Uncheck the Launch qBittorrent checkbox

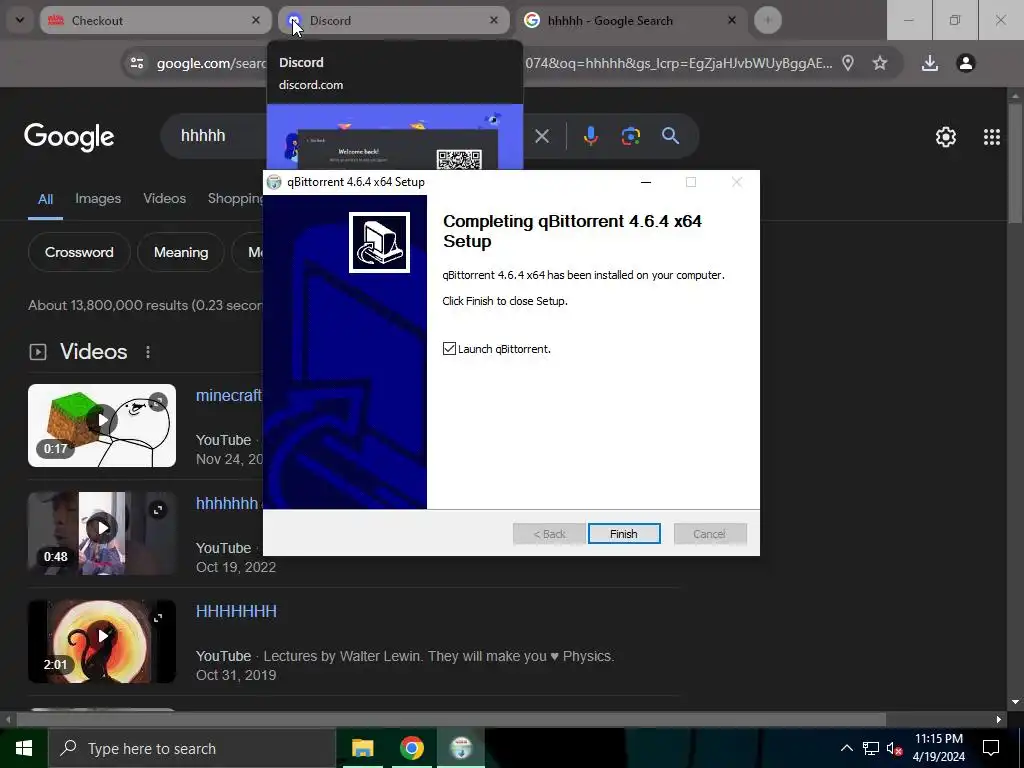[449, 349]
